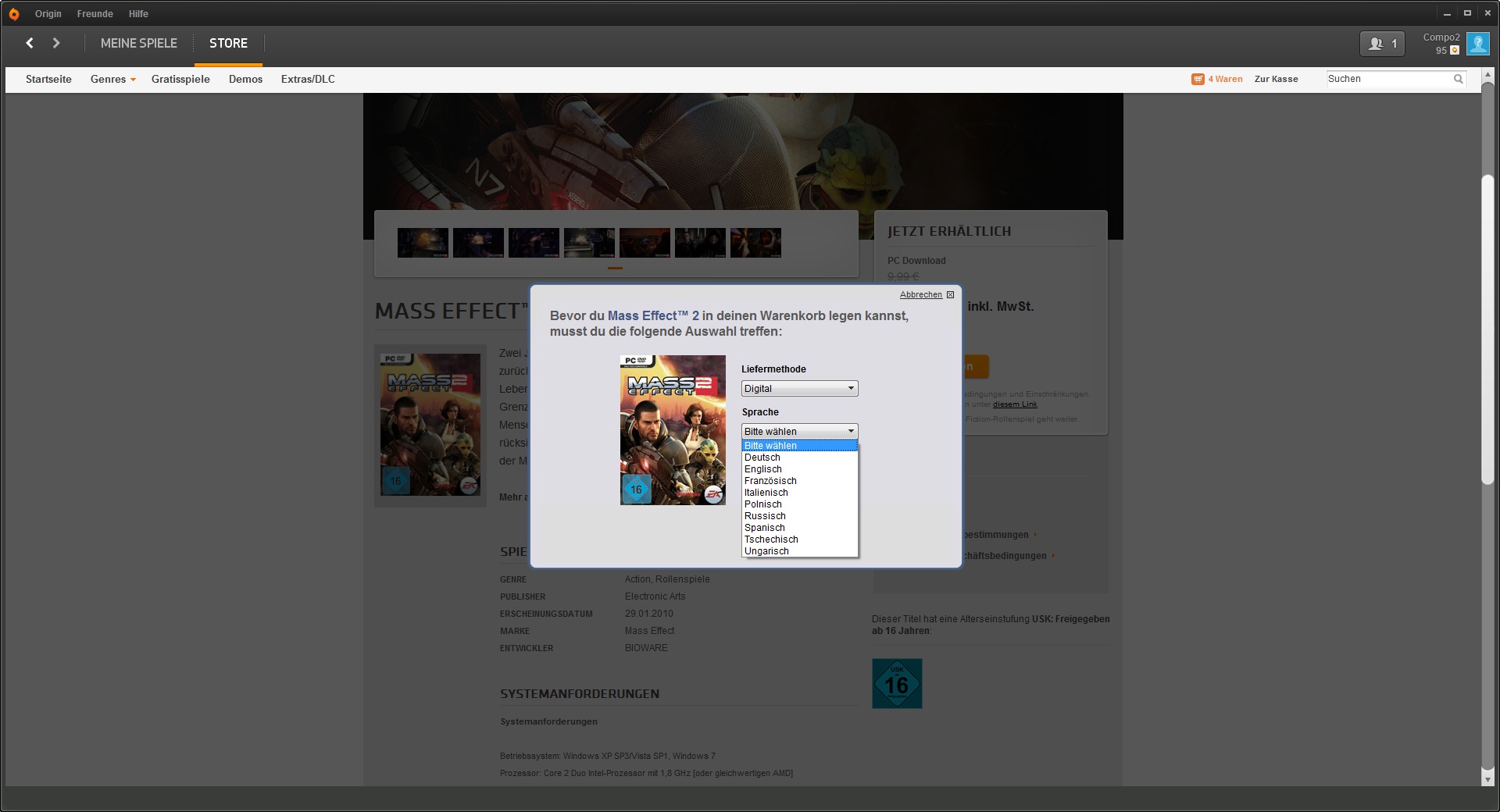Select Bitte wählen option
This screenshot has height=812, width=1500.
click(x=800, y=446)
